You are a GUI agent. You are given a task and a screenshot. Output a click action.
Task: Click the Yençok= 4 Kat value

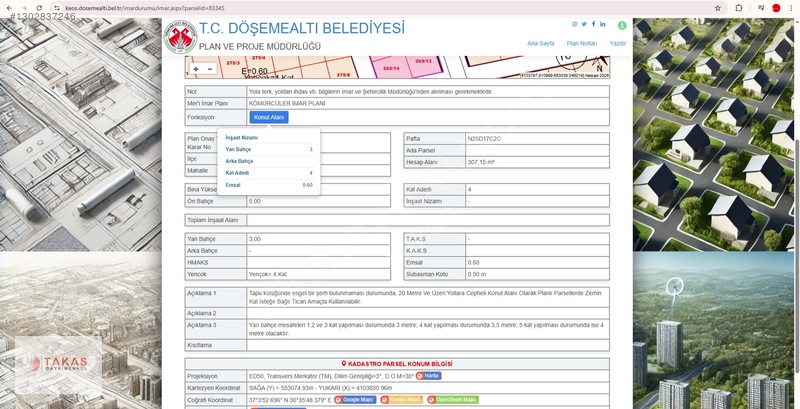click(x=268, y=274)
